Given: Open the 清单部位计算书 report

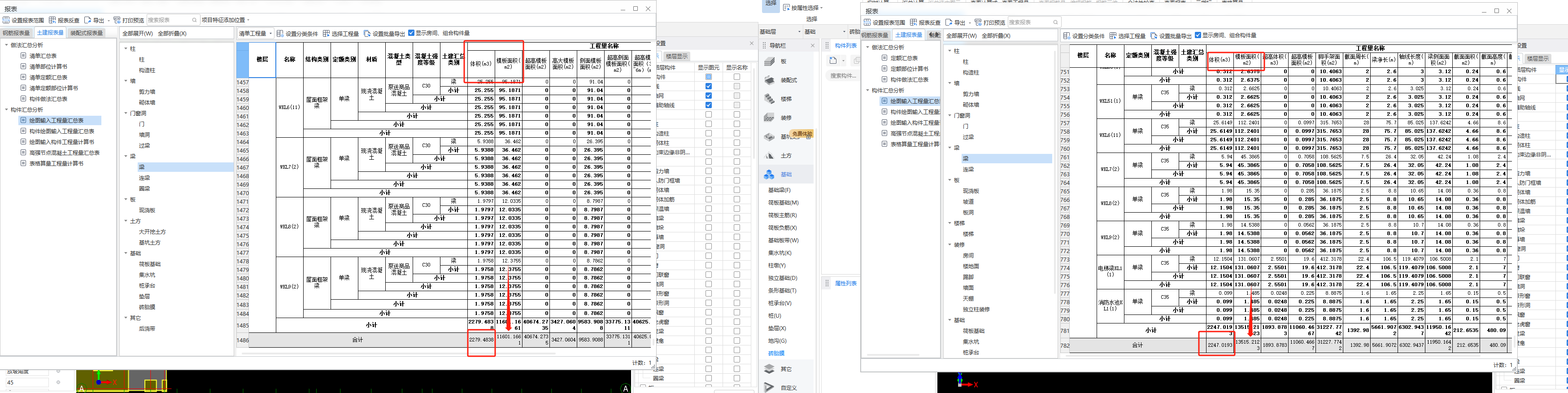Looking at the screenshot, I should point(49,66).
